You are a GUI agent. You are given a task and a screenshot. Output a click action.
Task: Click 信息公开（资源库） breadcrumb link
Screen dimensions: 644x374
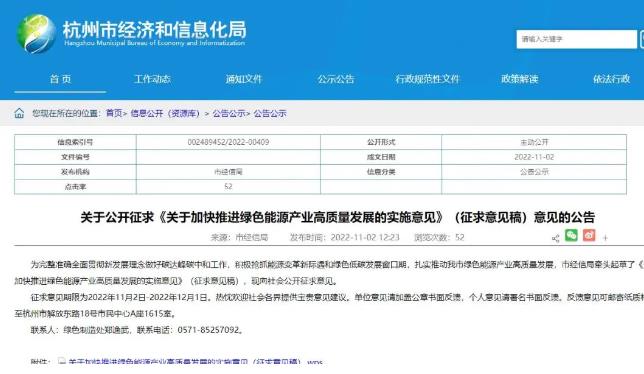pos(165,113)
